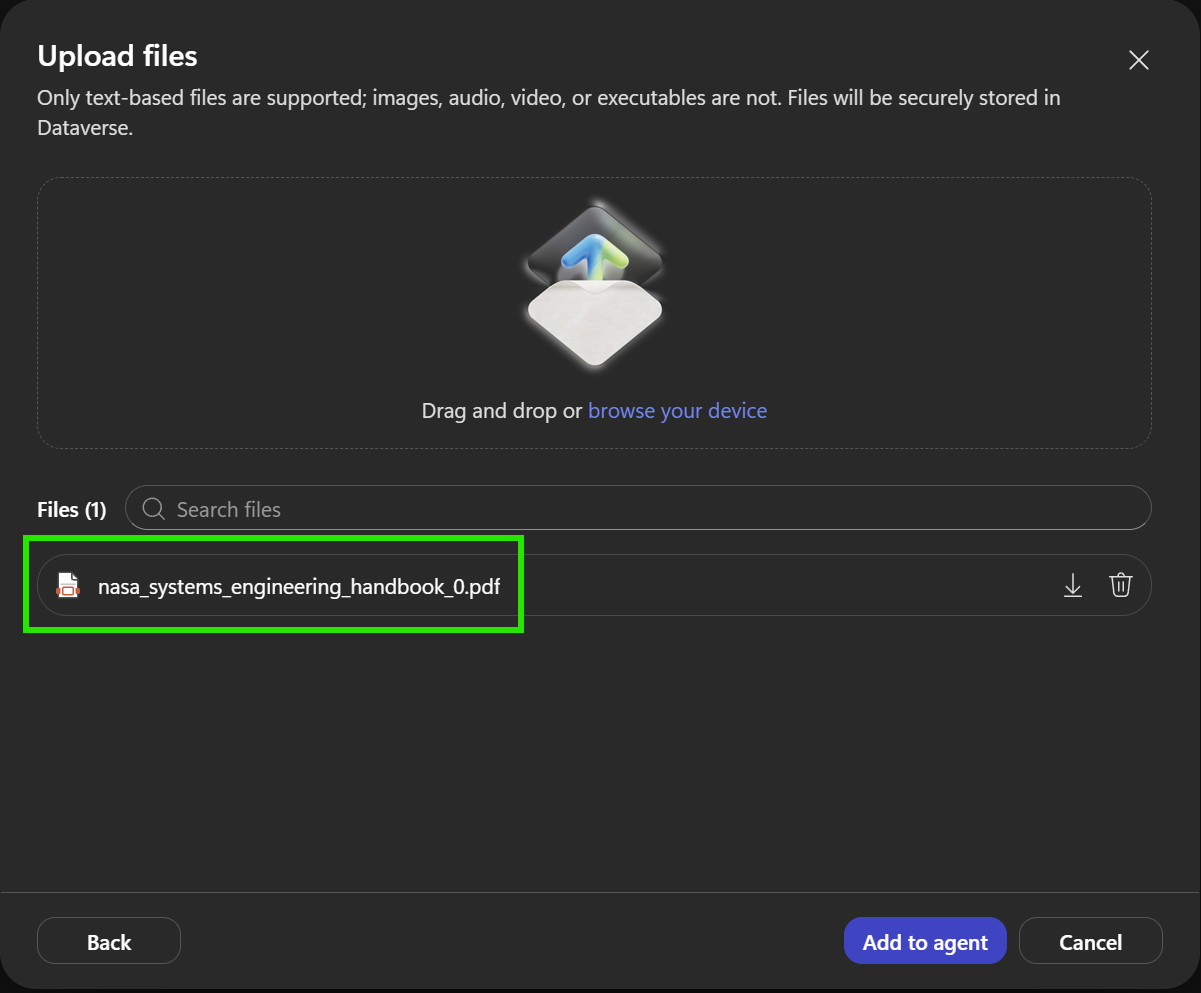
Task: Click the PDF file type icon
Action: point(67,585)
